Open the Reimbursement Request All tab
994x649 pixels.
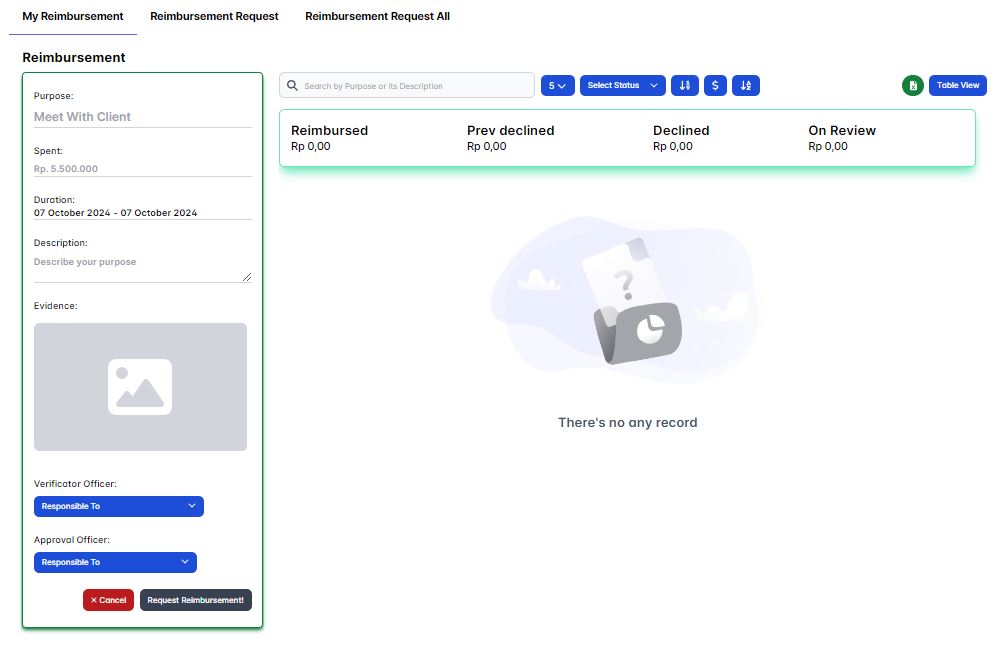pos(377,17)
